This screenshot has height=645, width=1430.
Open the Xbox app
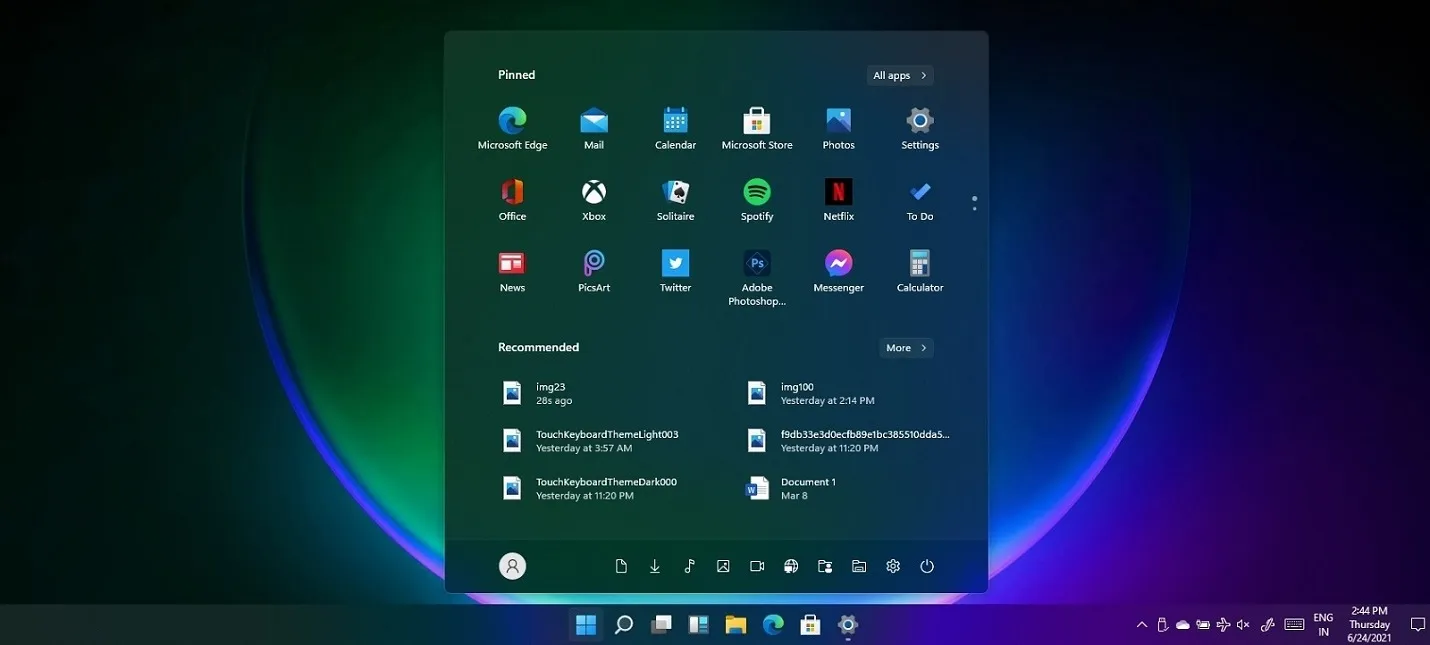coord(594,200)
